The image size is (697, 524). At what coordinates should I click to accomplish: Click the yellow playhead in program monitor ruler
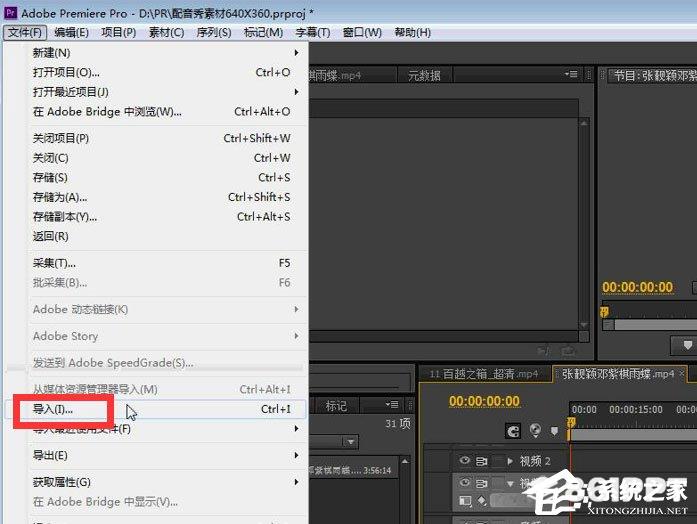coord(604,312)
